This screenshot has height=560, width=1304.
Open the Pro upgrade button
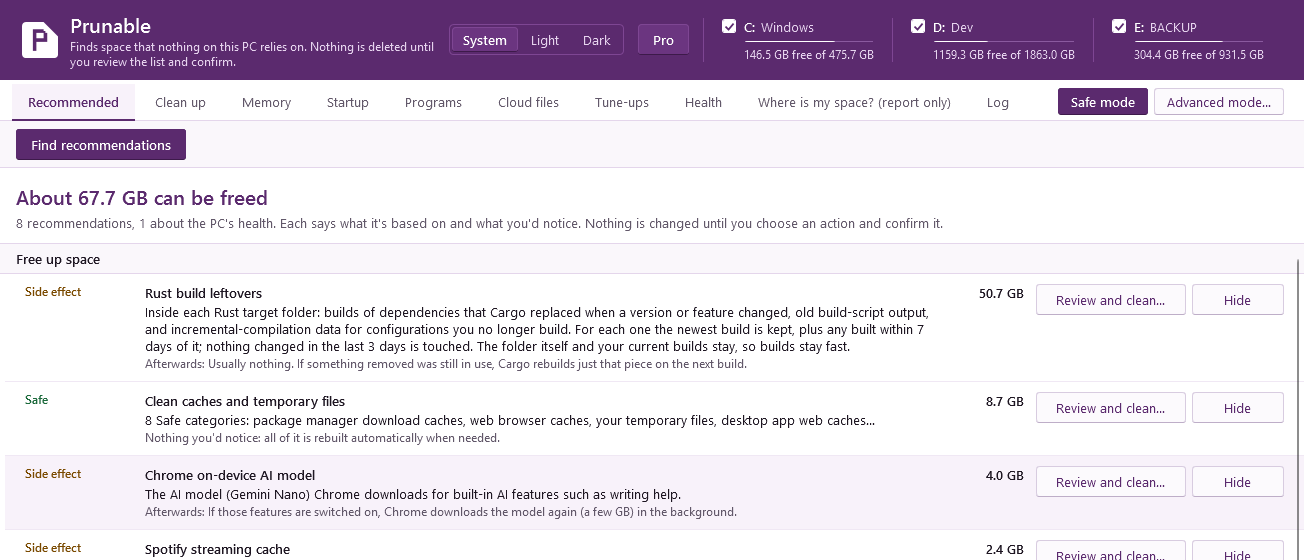click(663, 40)
